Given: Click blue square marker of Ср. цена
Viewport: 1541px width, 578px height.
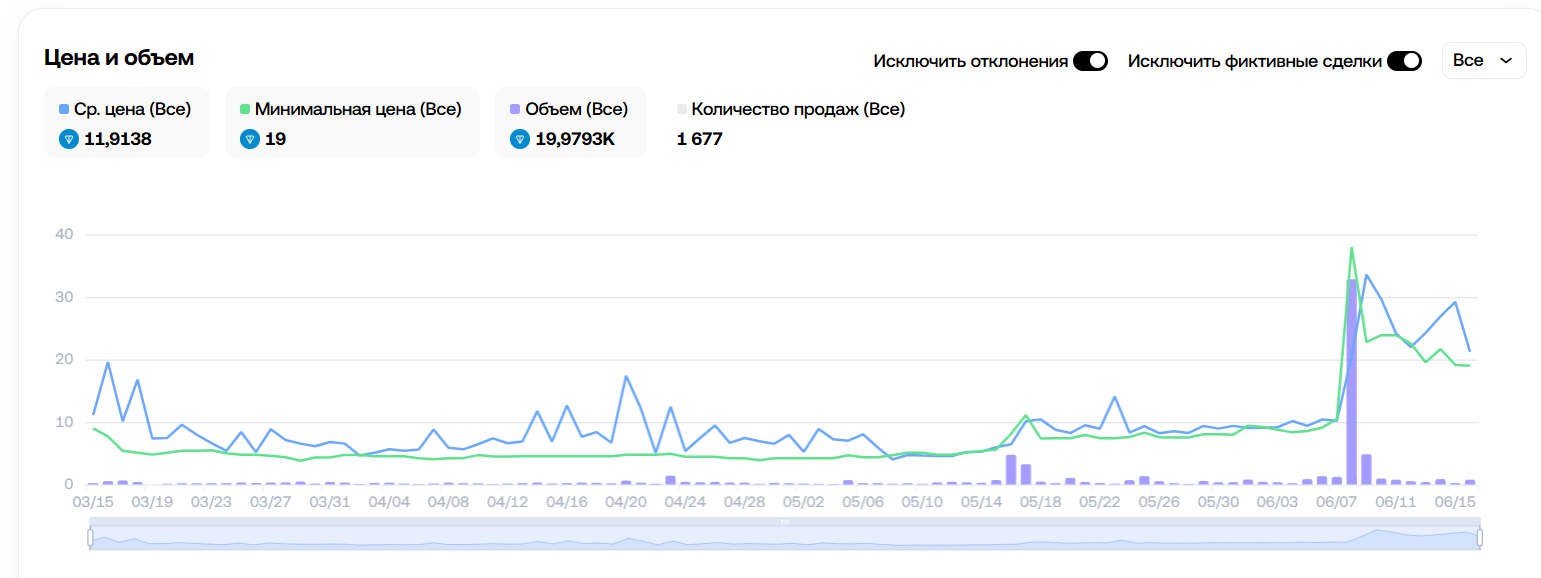Looking at the screenshot, I should tap(65, 109).
